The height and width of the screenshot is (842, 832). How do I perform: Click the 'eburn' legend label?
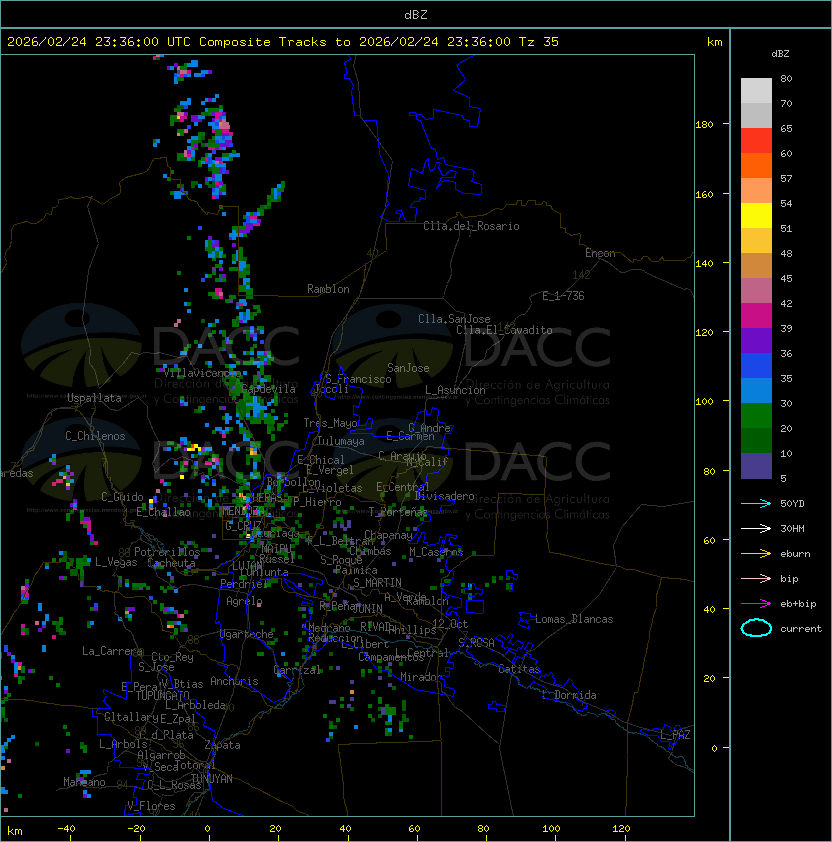click(795, 554)
